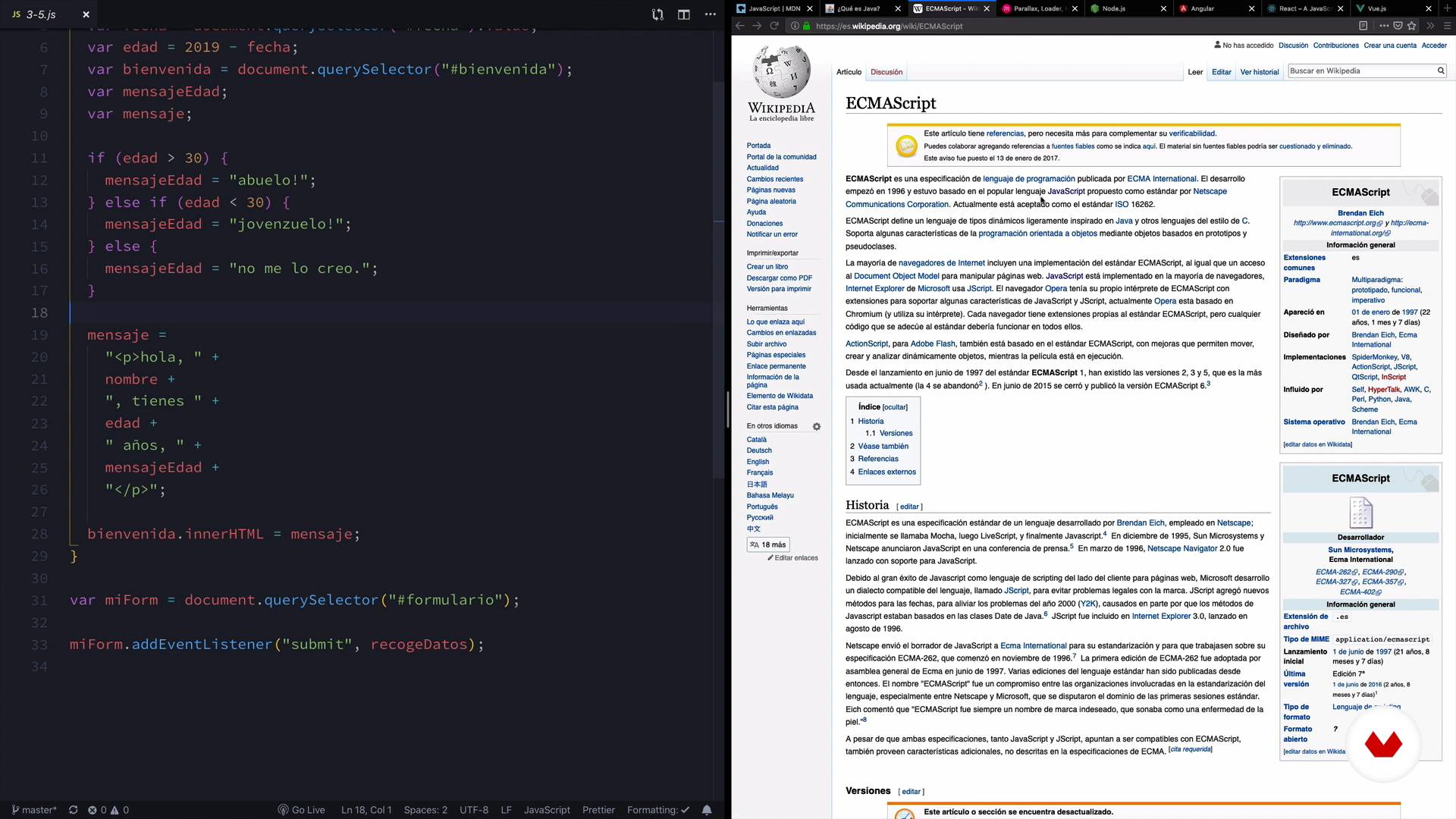
Task: Toggle the Formatting checkmark status item
Action: pyautogui.click(x=658, y=810)
